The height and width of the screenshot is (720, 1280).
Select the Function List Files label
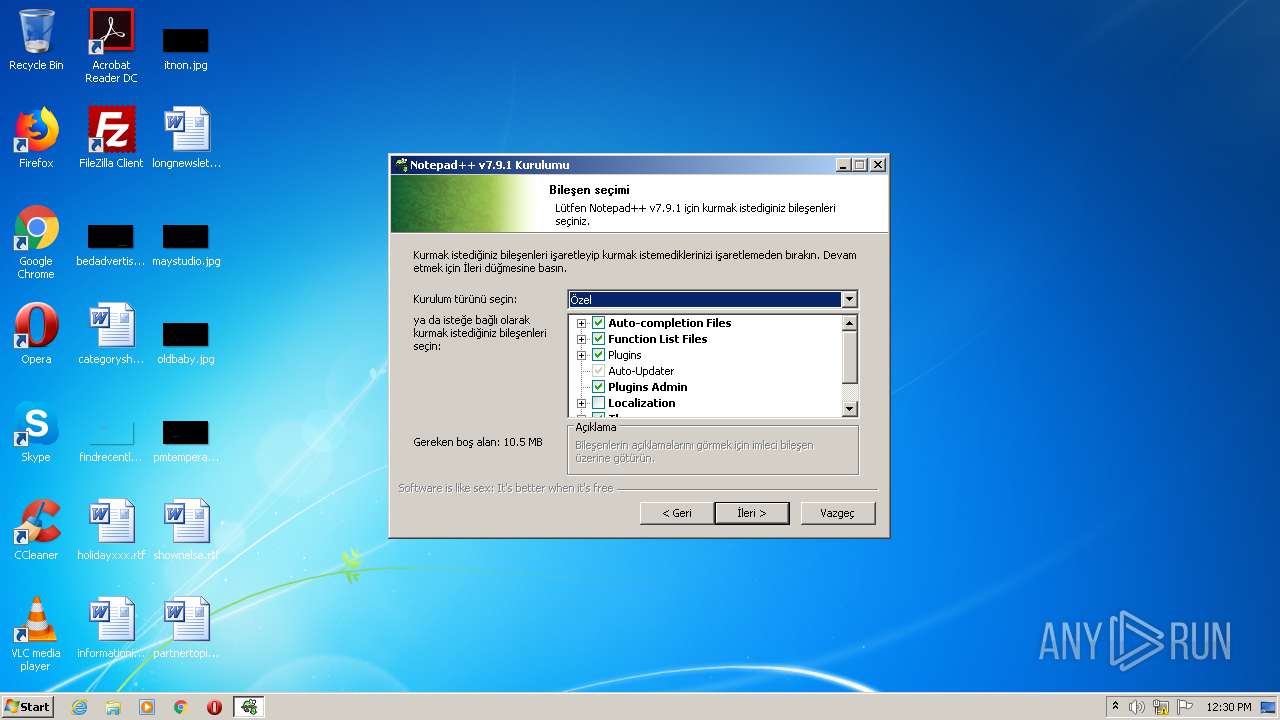(x=658, y=339)
